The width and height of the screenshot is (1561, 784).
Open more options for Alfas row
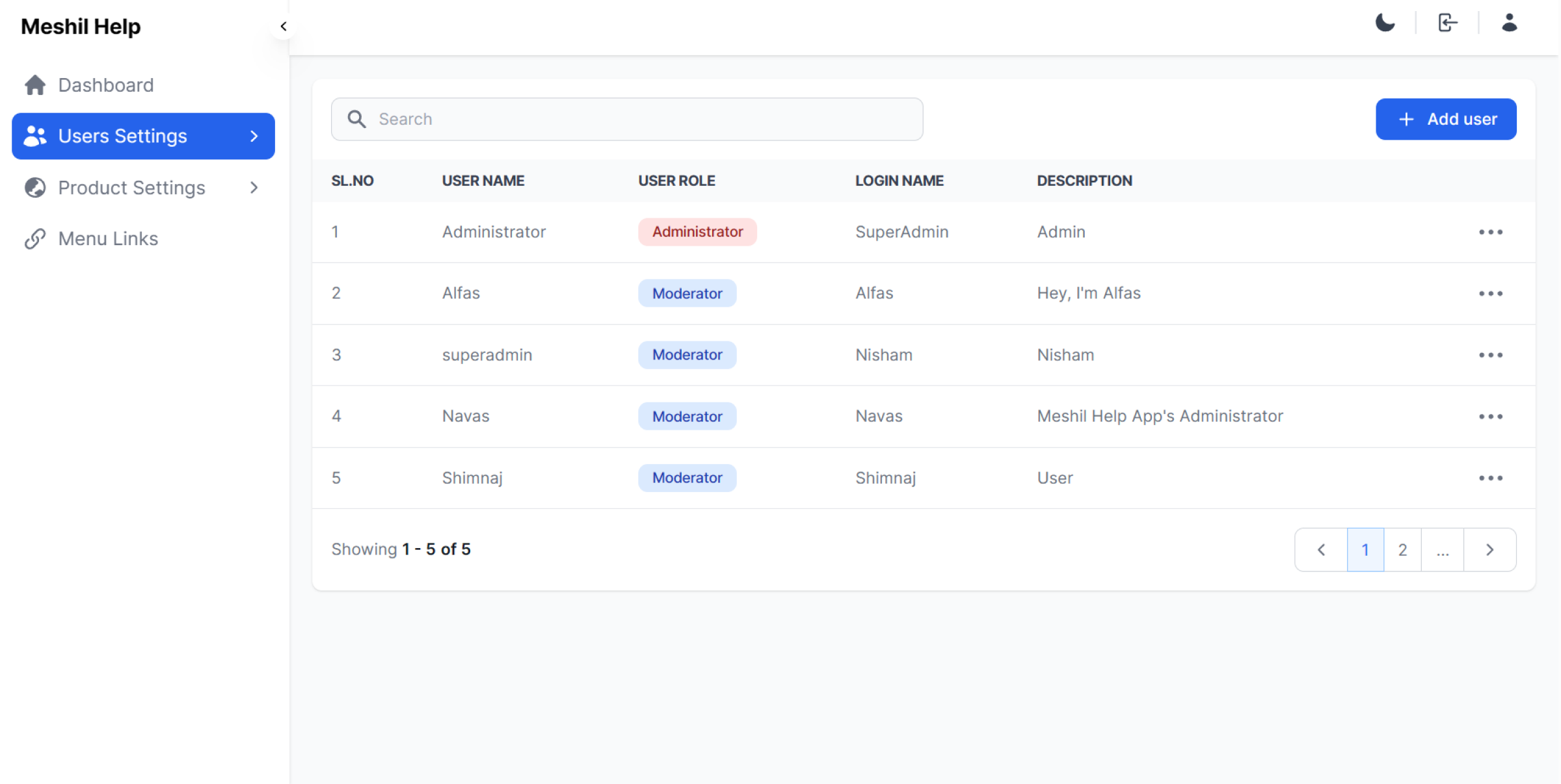coord(1490,294)
